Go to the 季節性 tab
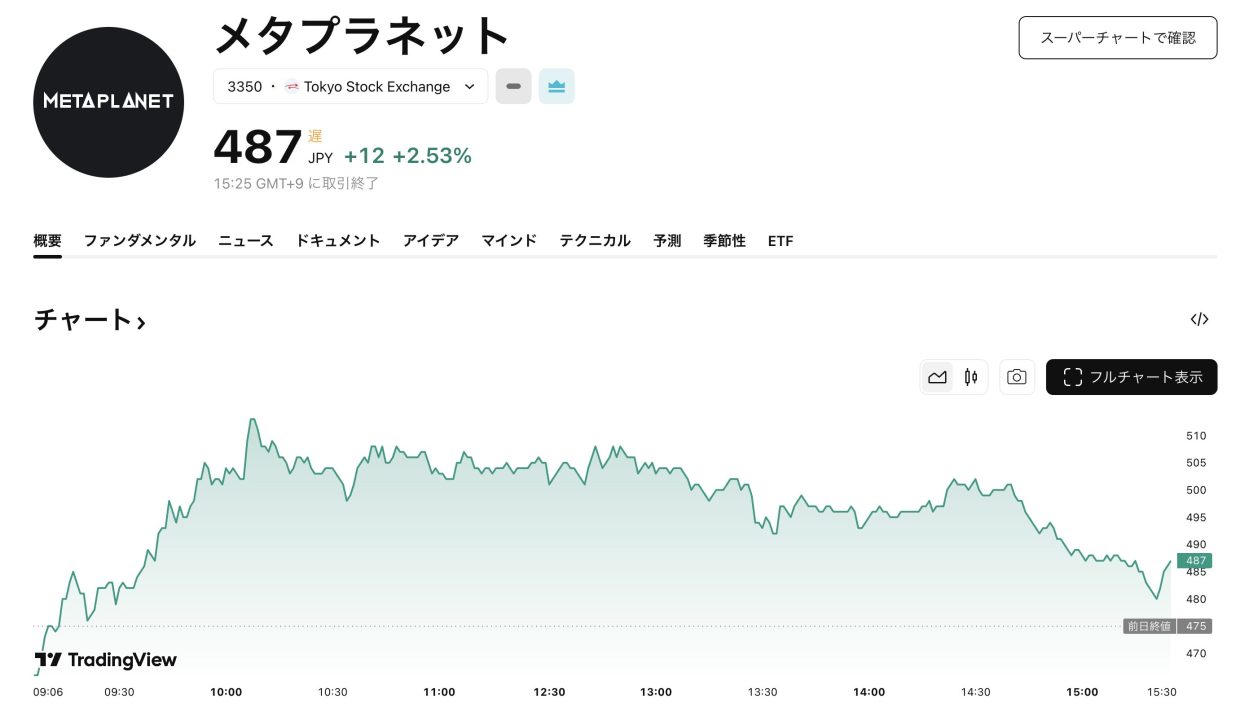 [724, 241]
